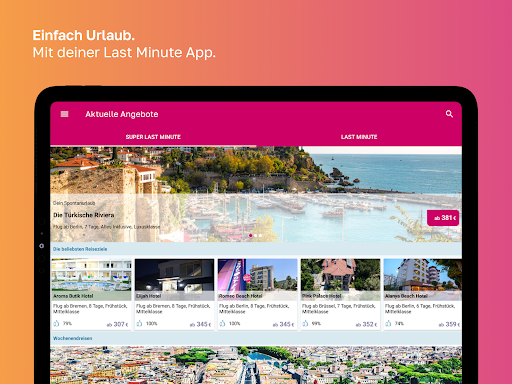Screen dimensions: 512x384
Task: Open the Aroma Butik Hotel photo
Action: tap(92, 280)
